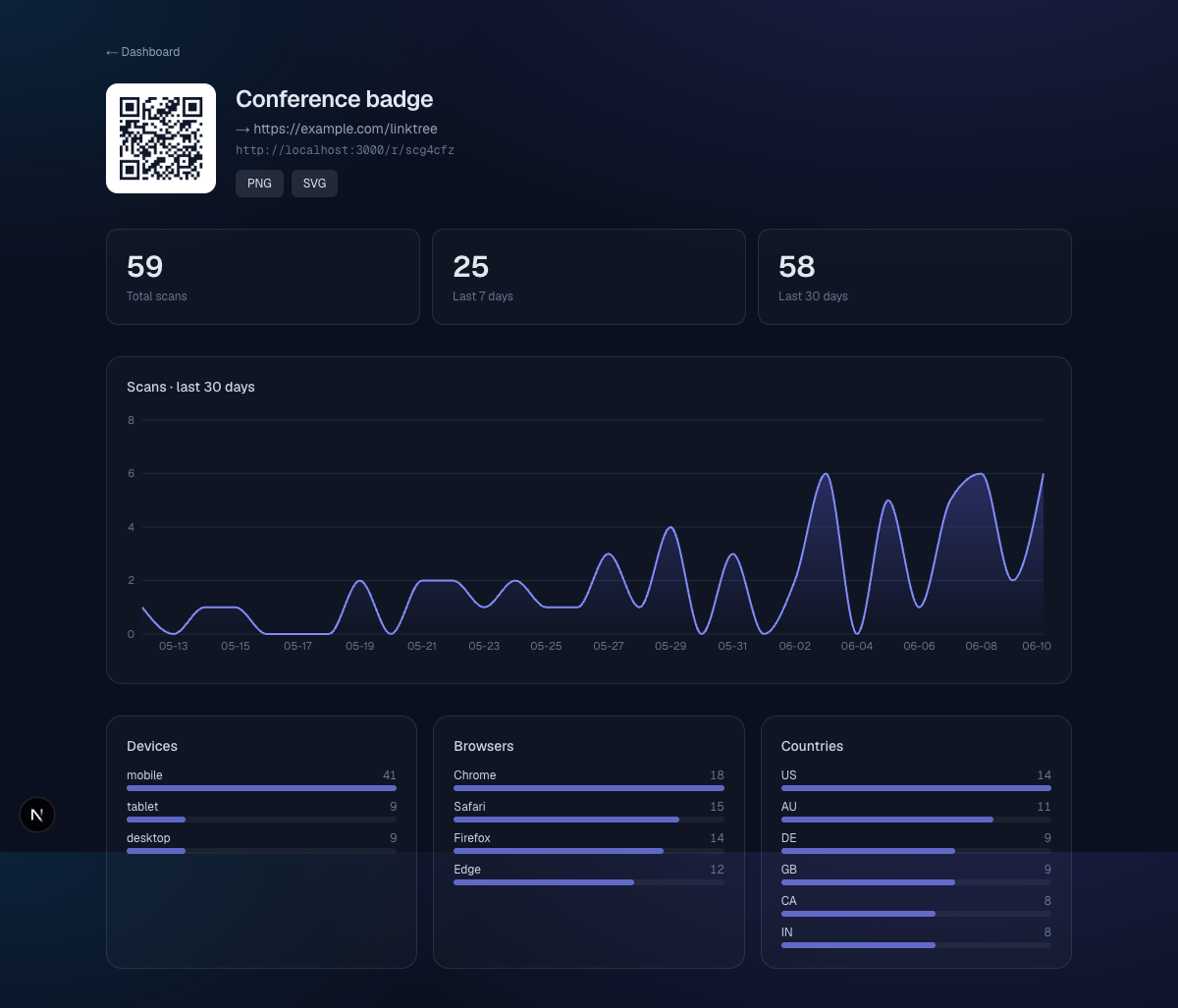Click the AU count 11

[x=1044, y=807]
